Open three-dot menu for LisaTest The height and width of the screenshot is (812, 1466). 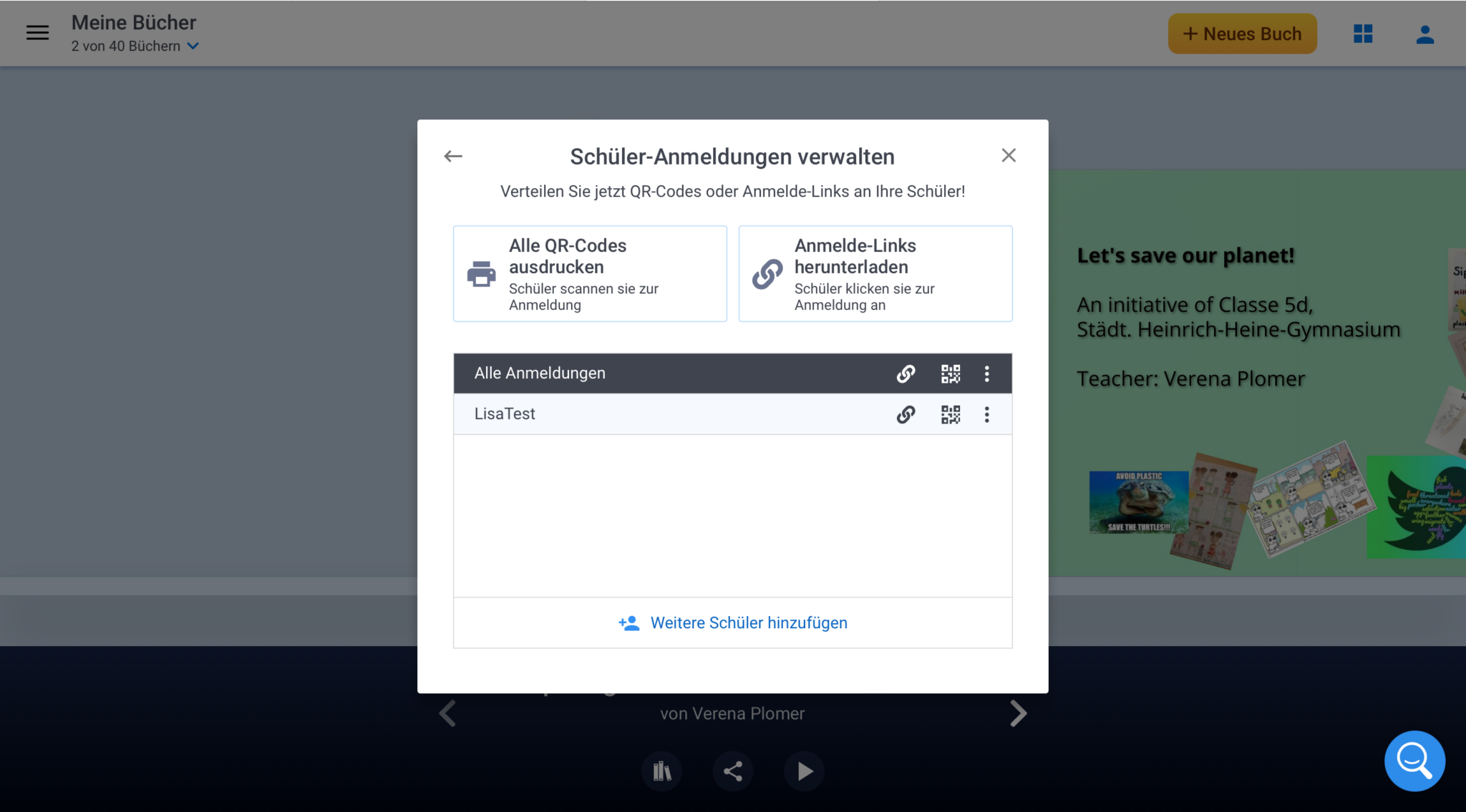(x=986, y=414)
